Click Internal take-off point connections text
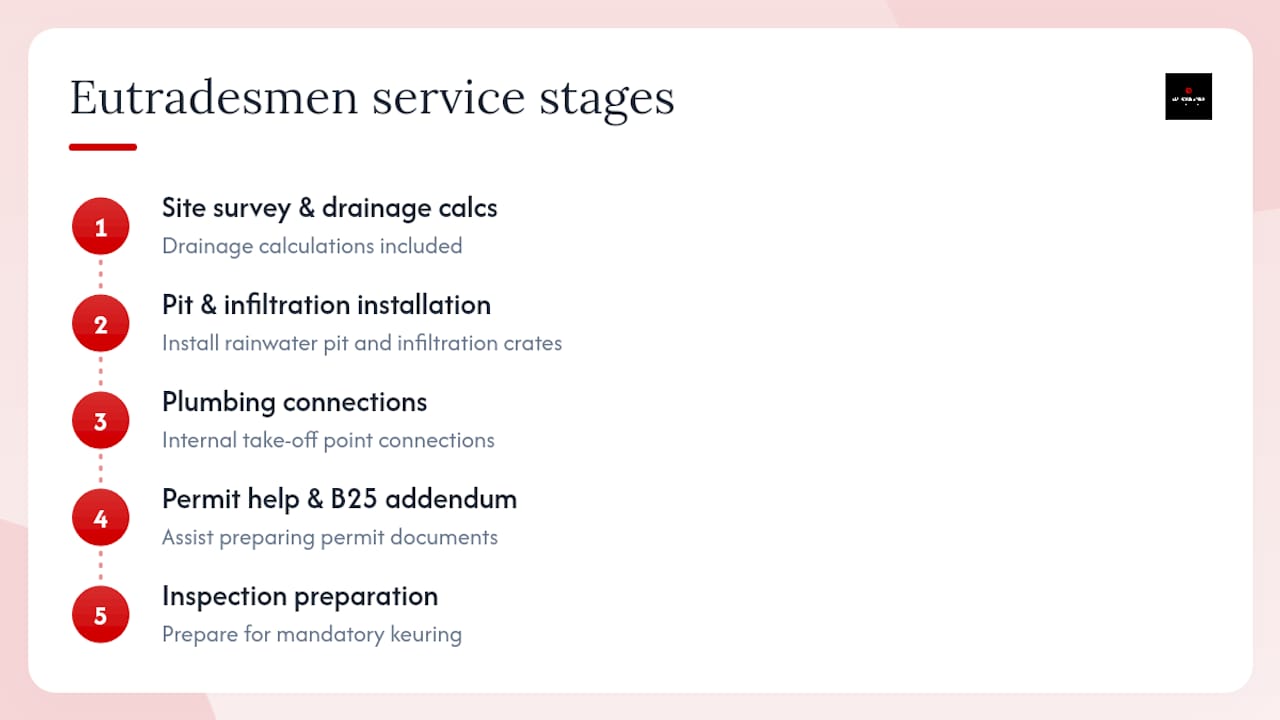The image size is (1280, 720). (x=328, y=440)
